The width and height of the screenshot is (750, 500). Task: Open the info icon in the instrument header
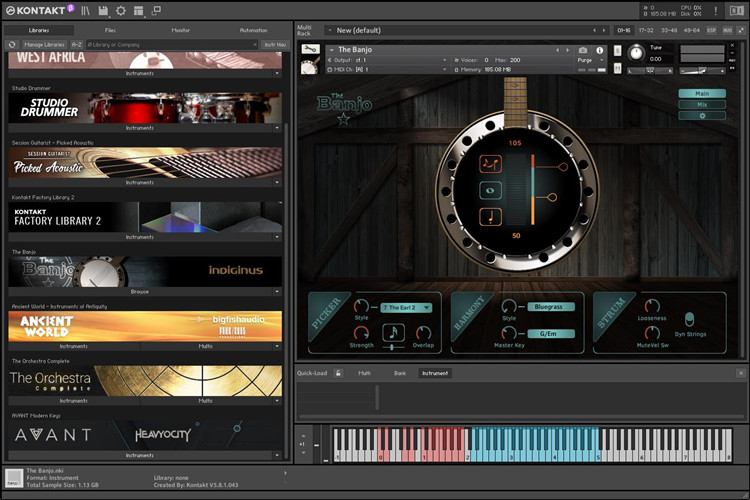599,50
